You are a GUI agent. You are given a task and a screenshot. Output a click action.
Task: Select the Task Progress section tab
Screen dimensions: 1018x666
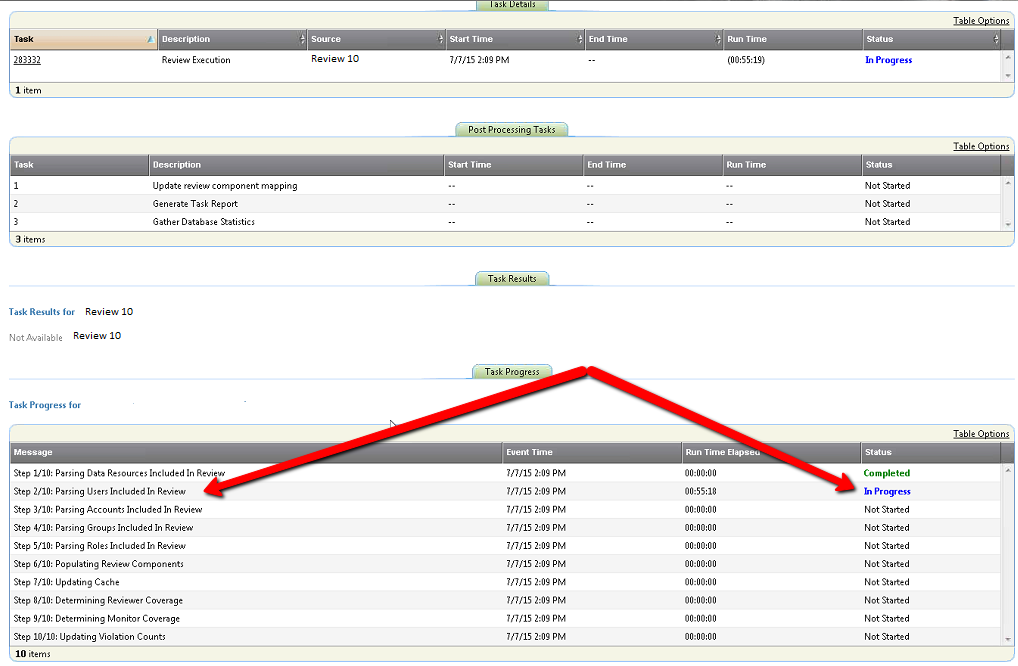[x=512, y=372]
